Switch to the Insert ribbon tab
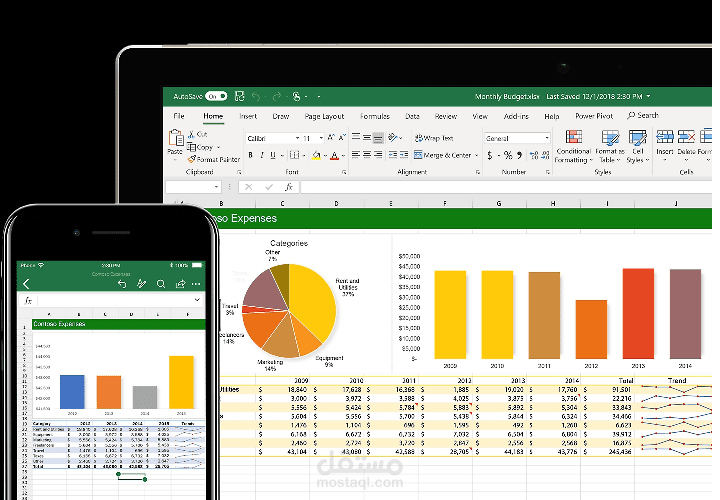Screen dimensions: 720x500 (248, 116)
